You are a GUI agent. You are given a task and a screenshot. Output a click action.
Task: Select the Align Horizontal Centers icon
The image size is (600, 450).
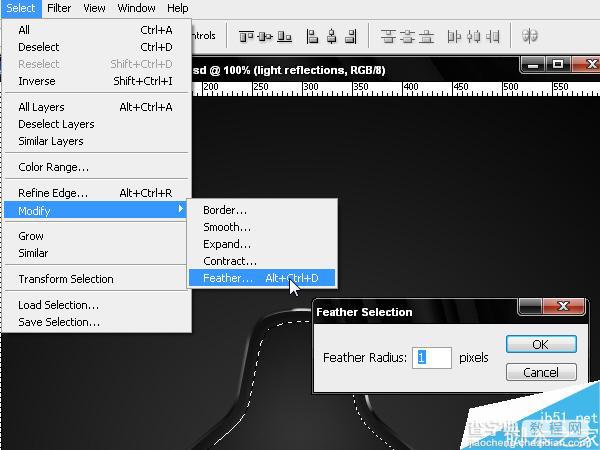pyautogui.click(x=331, y=37)
